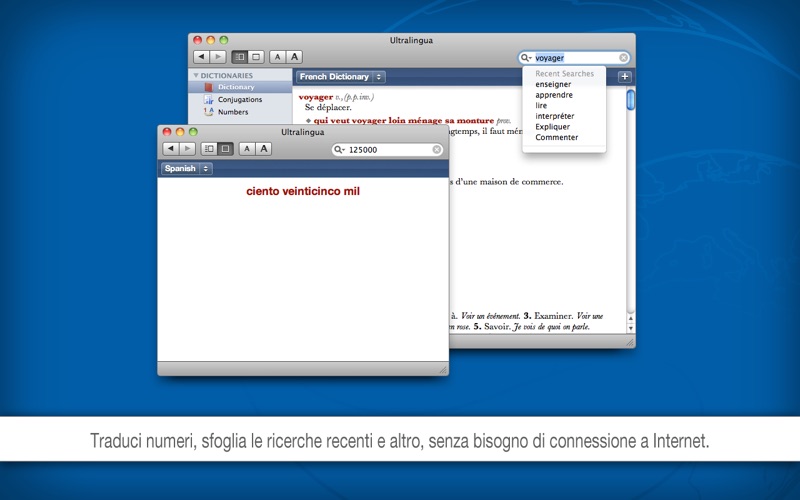The width and height of the screenshot is (800, 500).
Task: Collapse the DICTIONARIES sidebar section
Action: pos(195,76)
